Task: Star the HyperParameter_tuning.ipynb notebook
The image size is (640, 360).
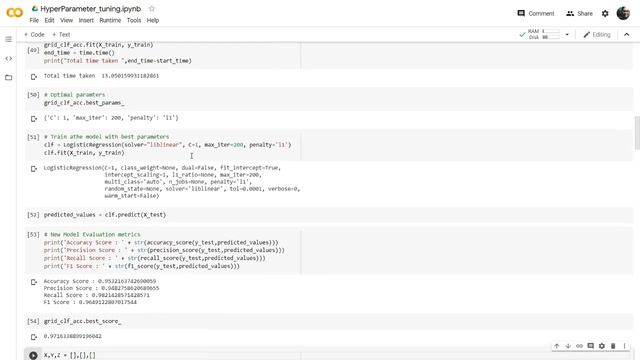Action: click(152, 8)
